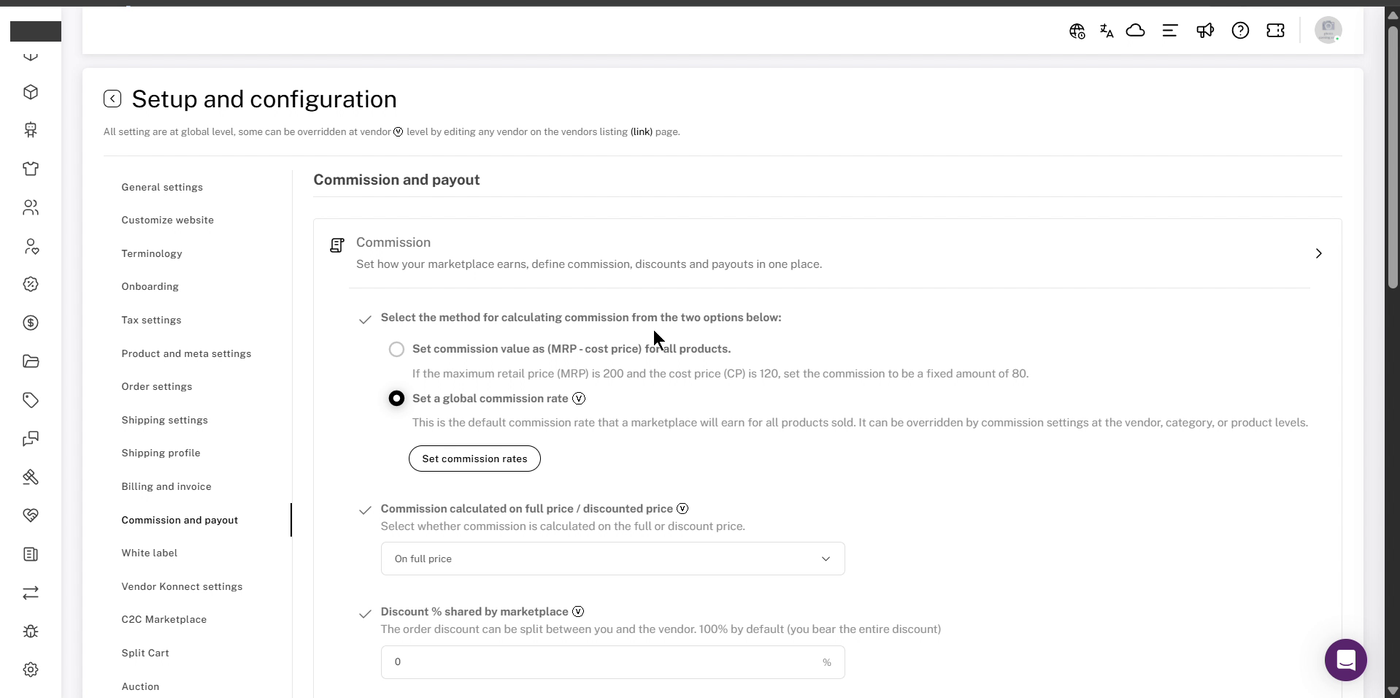
Task: Expand the Commission section chevron
Action: [1318, 254]
